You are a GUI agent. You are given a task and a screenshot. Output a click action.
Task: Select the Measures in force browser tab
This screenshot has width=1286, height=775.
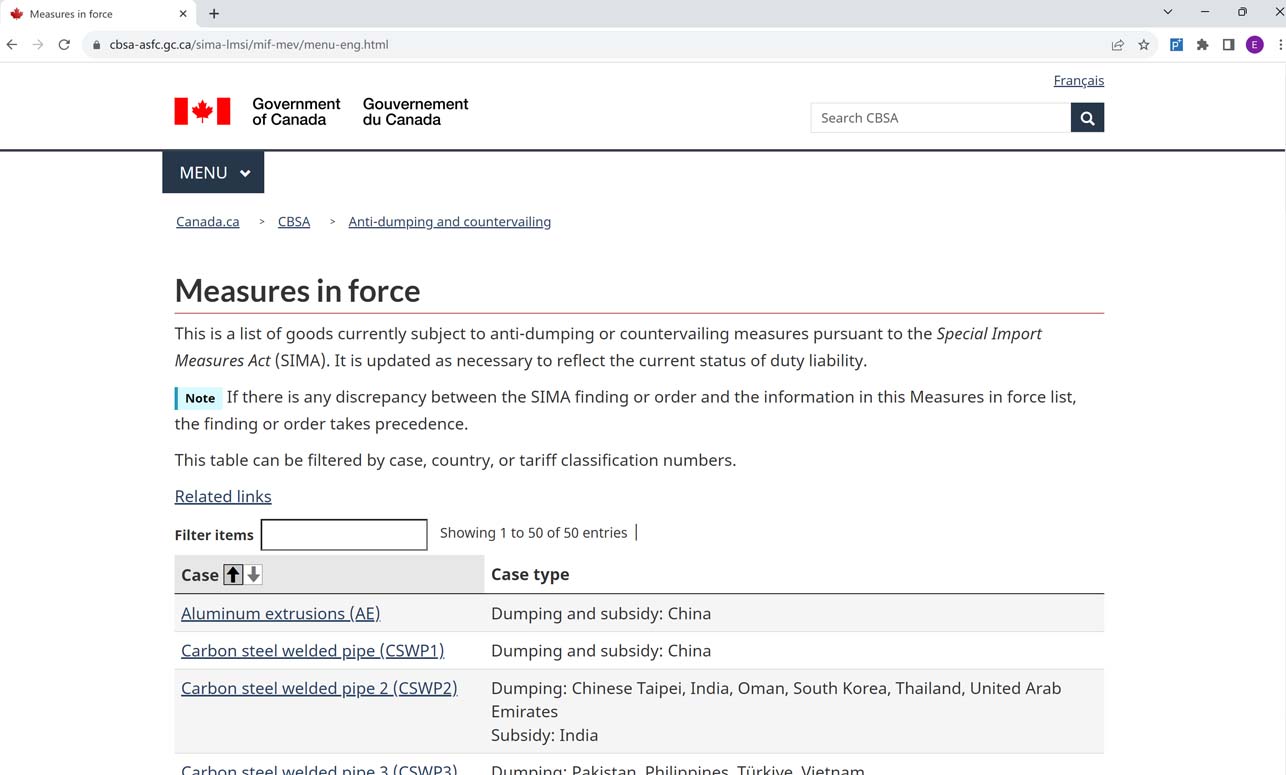pos(99,14)
